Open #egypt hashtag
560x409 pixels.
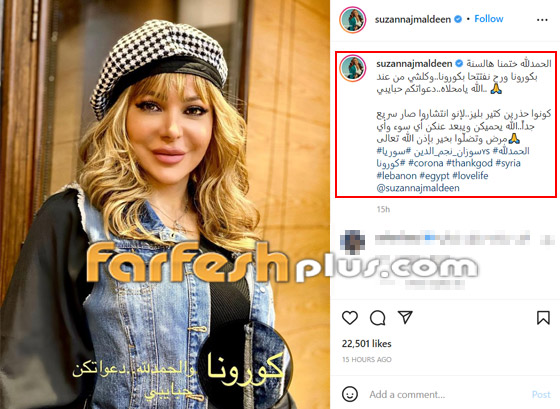pyautogui.click(x=434, y=176)
